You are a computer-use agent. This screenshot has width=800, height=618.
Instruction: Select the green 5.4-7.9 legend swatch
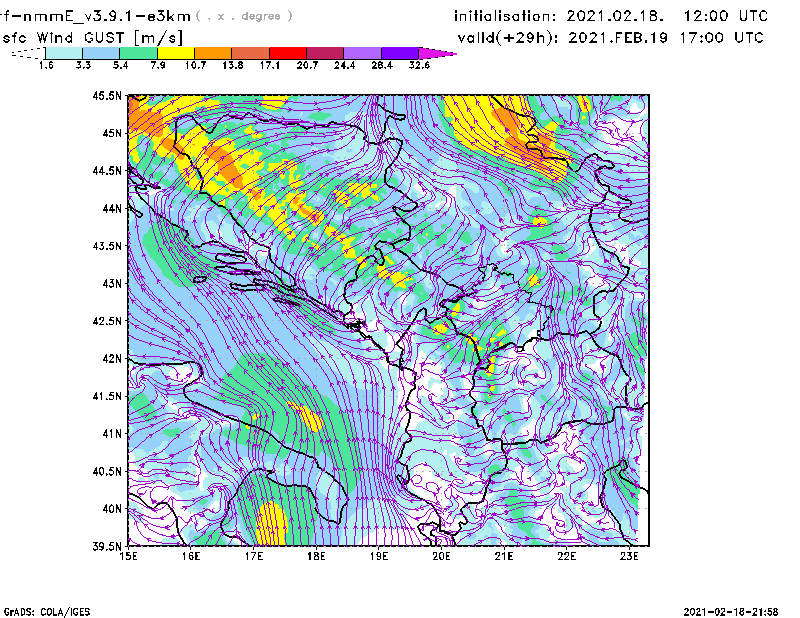[138, 53]
